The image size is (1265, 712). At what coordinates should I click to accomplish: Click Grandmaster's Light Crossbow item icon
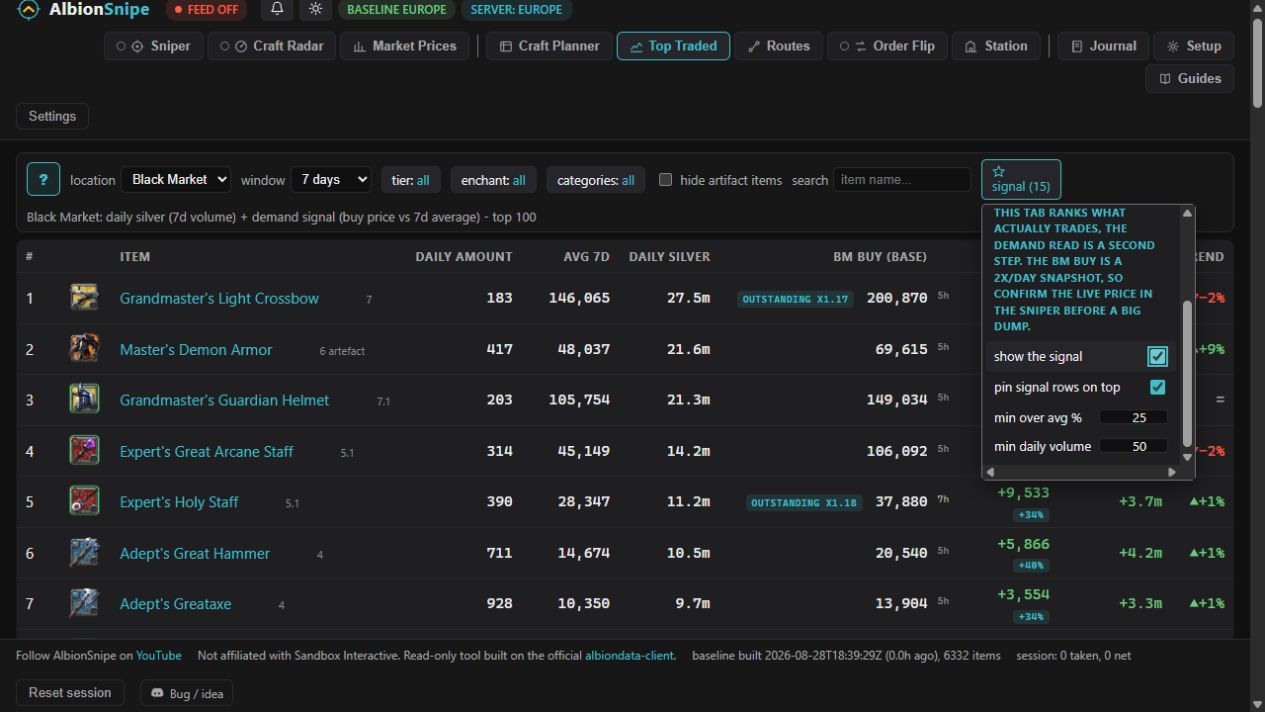(84, 297)
